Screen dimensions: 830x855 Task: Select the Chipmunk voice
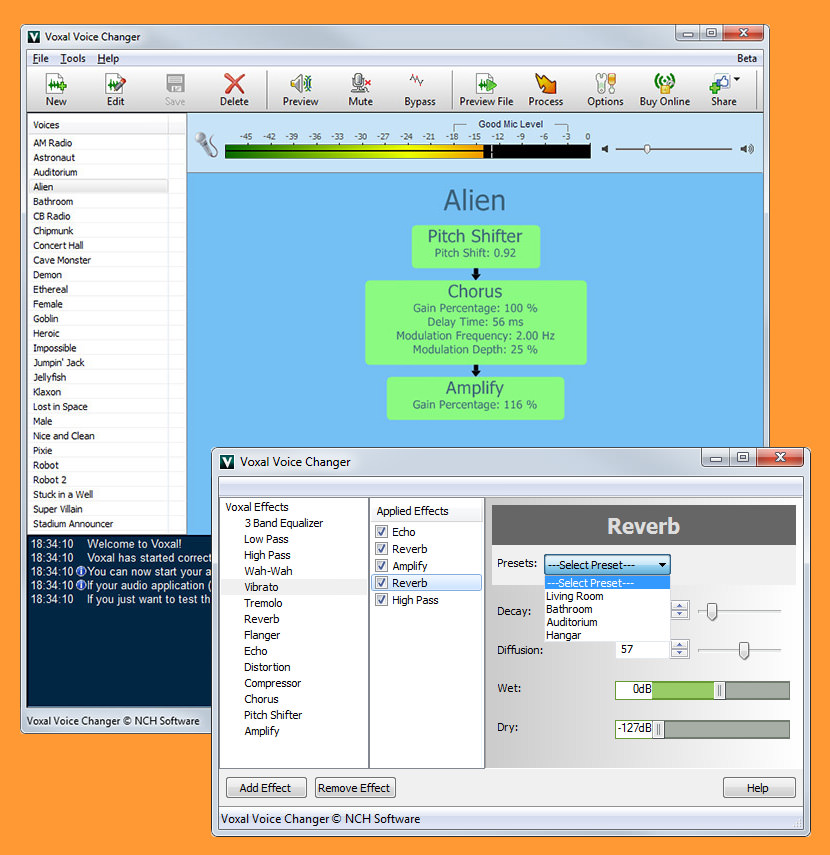click(x=53, y=231)
